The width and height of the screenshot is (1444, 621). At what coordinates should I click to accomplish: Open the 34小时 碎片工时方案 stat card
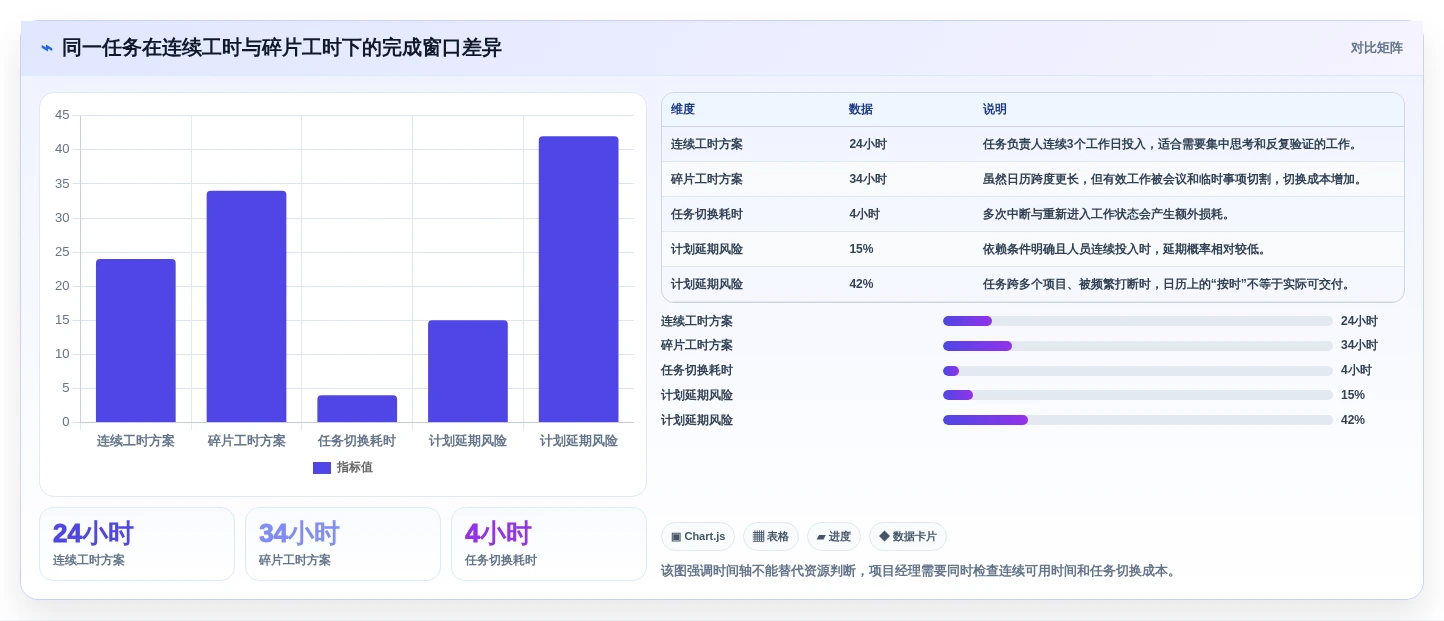343,544
